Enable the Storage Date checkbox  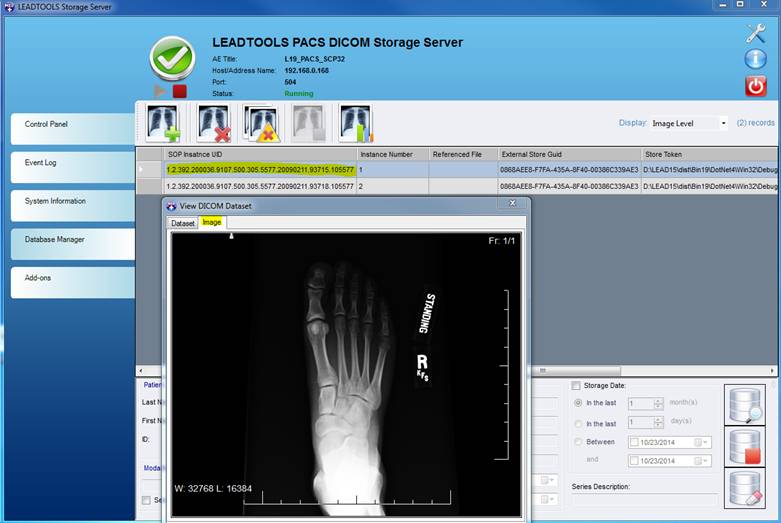pyautogui.click(x=576, y=386)
